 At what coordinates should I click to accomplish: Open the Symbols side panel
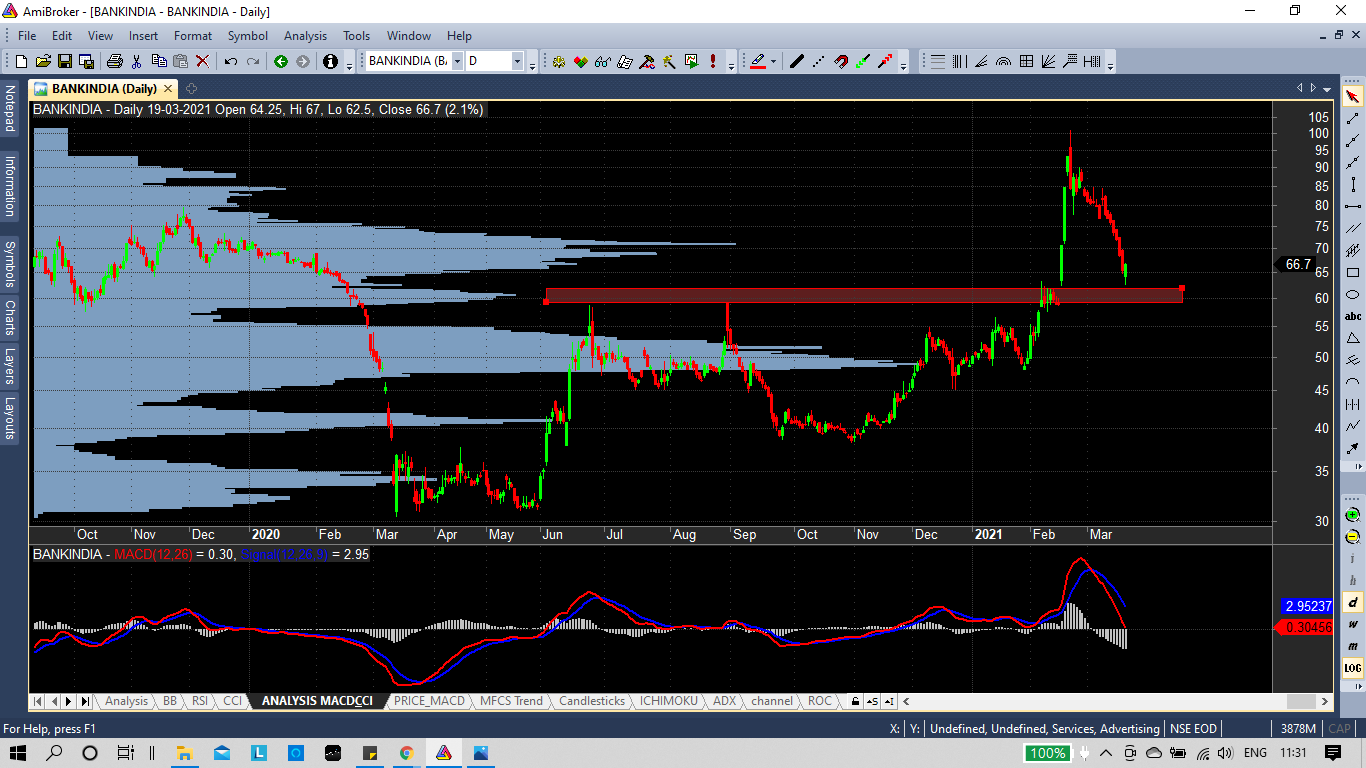10,262
